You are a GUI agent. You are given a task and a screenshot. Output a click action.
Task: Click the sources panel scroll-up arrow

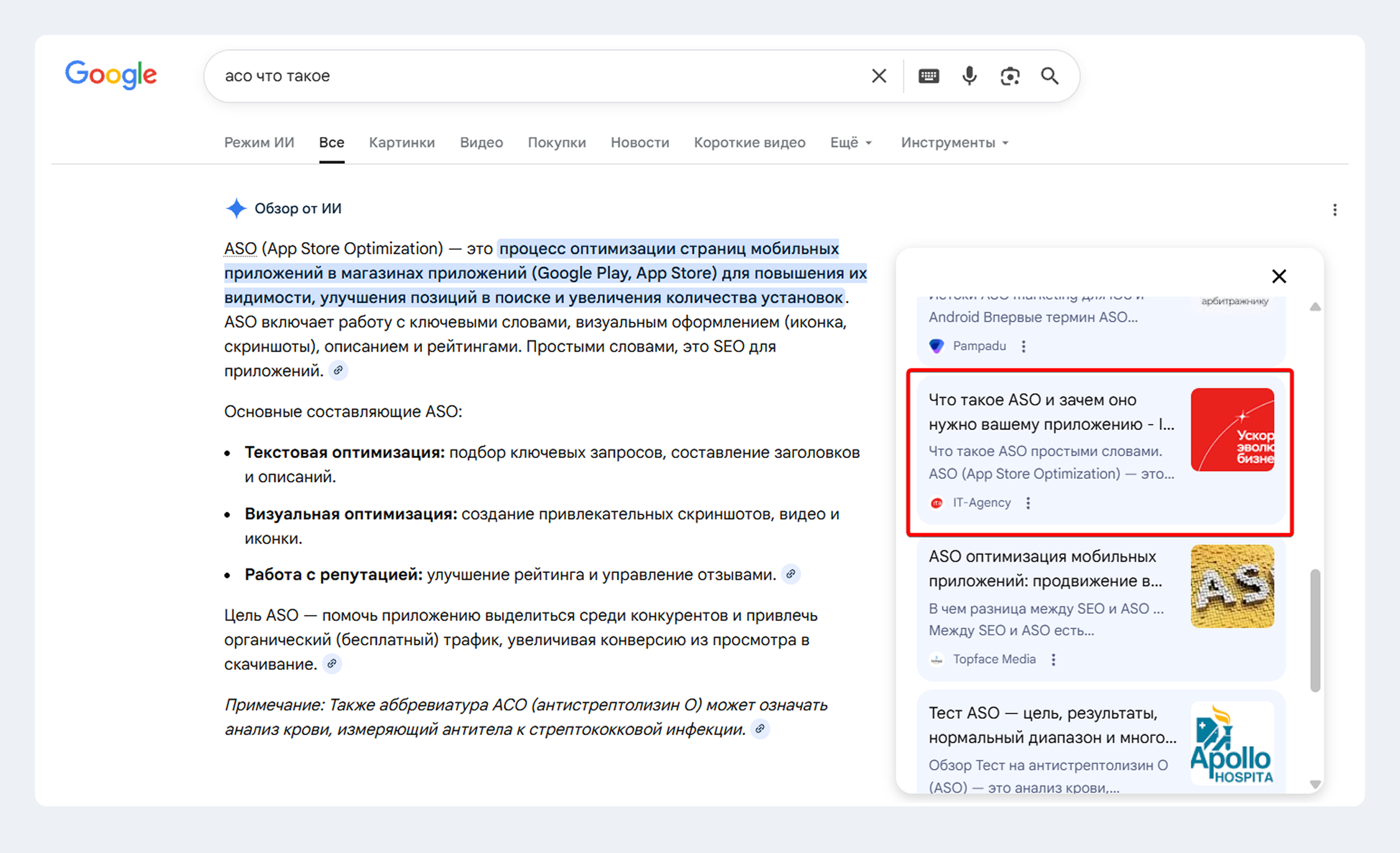[1315, 307]
